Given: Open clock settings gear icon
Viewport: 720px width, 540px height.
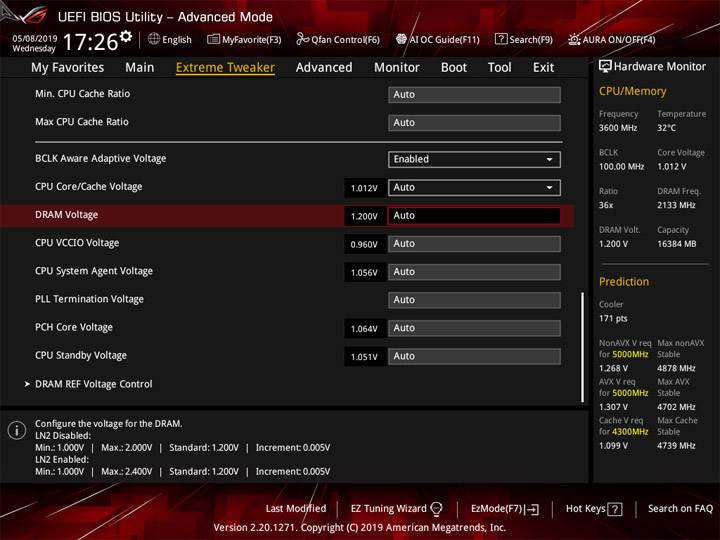Looking at the screenshot, I should point(126,36).
